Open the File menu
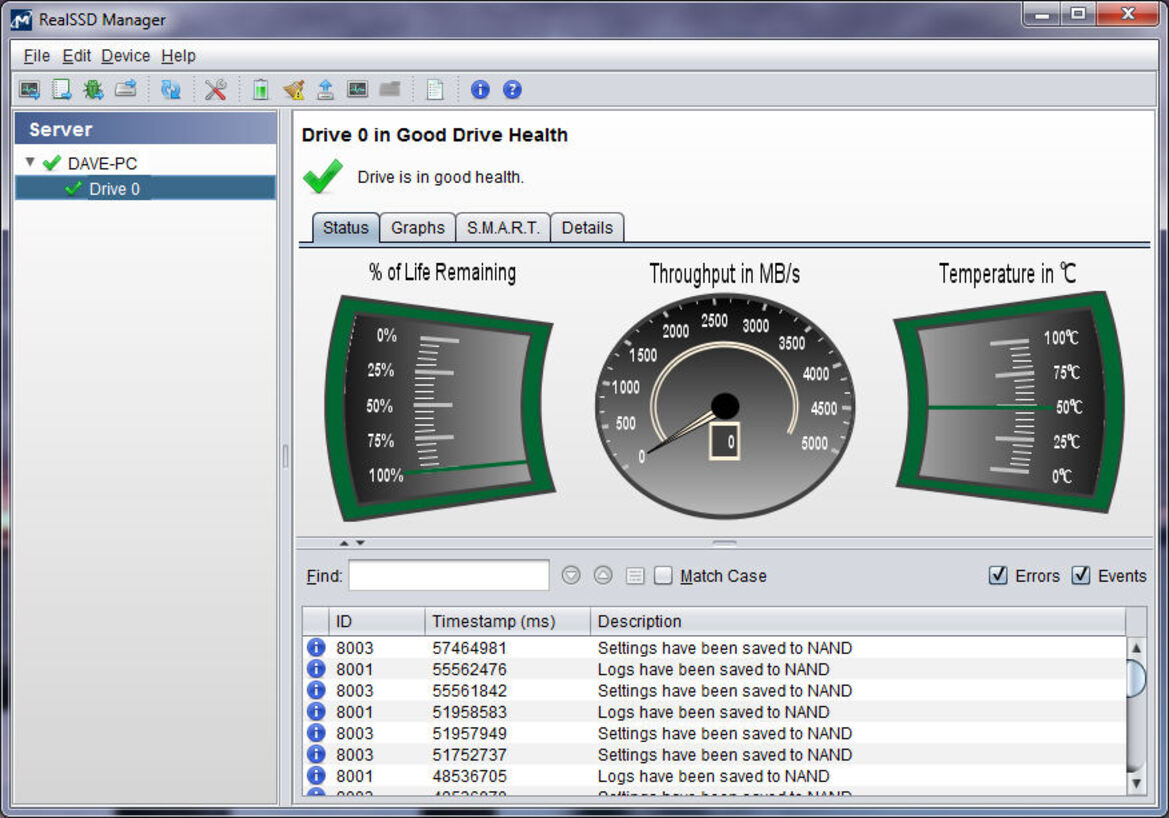 (x=37, y=56)
